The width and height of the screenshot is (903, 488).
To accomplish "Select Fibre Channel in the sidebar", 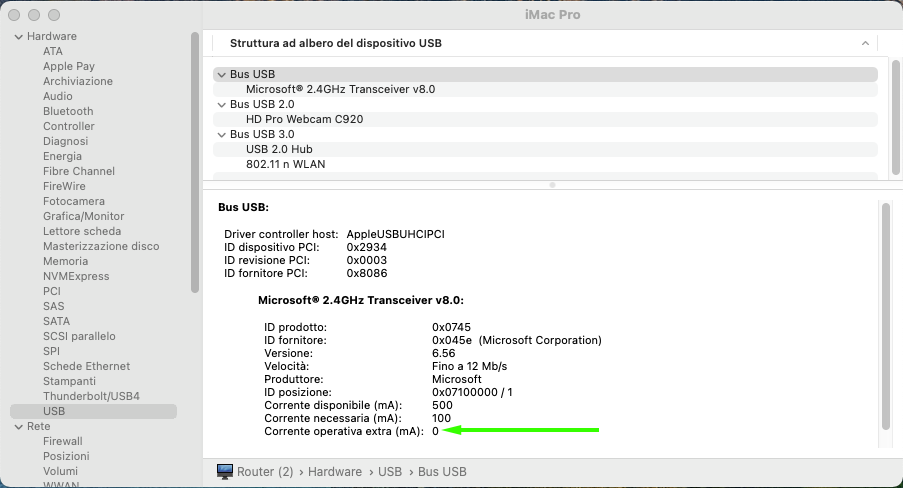I will pyautogui.click(x=79, y=171).
